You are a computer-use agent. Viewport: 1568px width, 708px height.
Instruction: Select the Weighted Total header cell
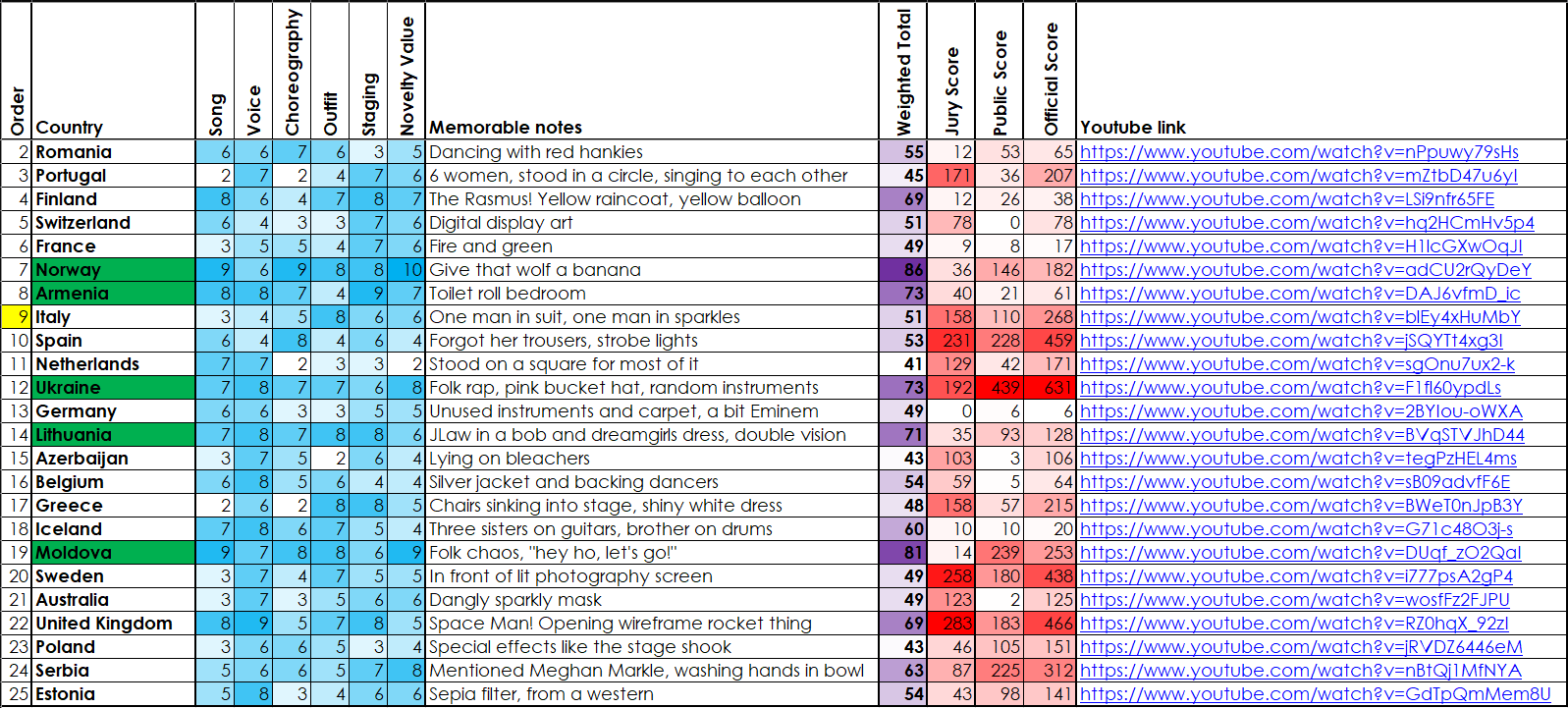pos(902,72)
